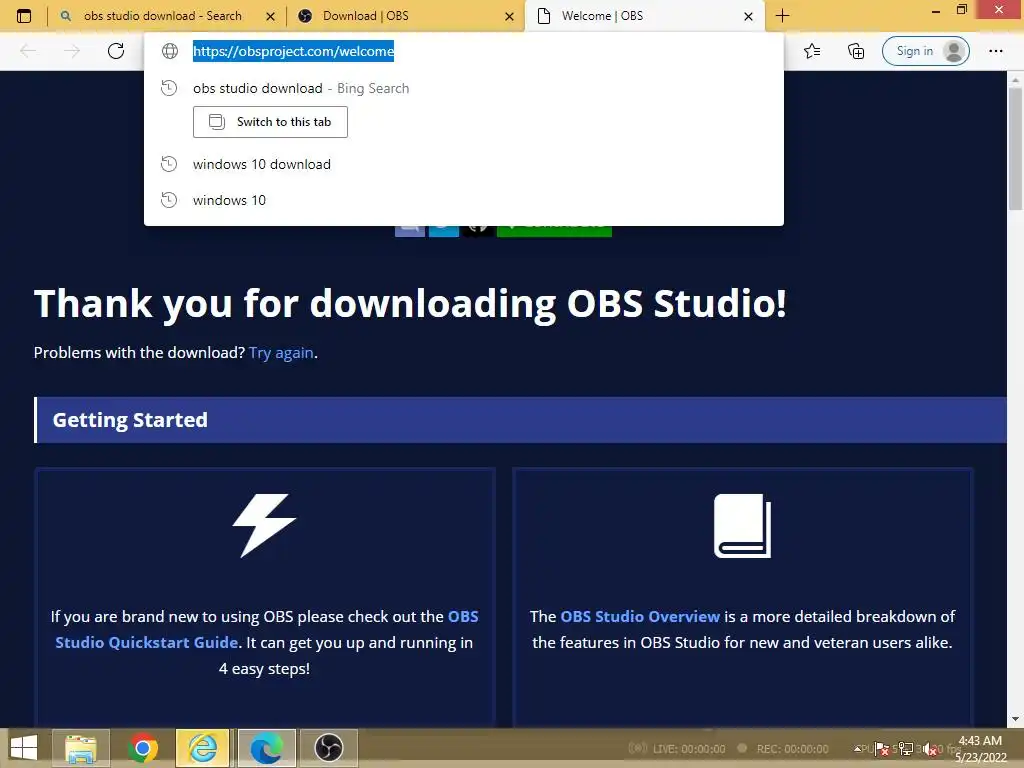Click the taskbar clock showing 4:43 AM
The height and width of the screenshot is (768, 1024).
click(980, 749)
